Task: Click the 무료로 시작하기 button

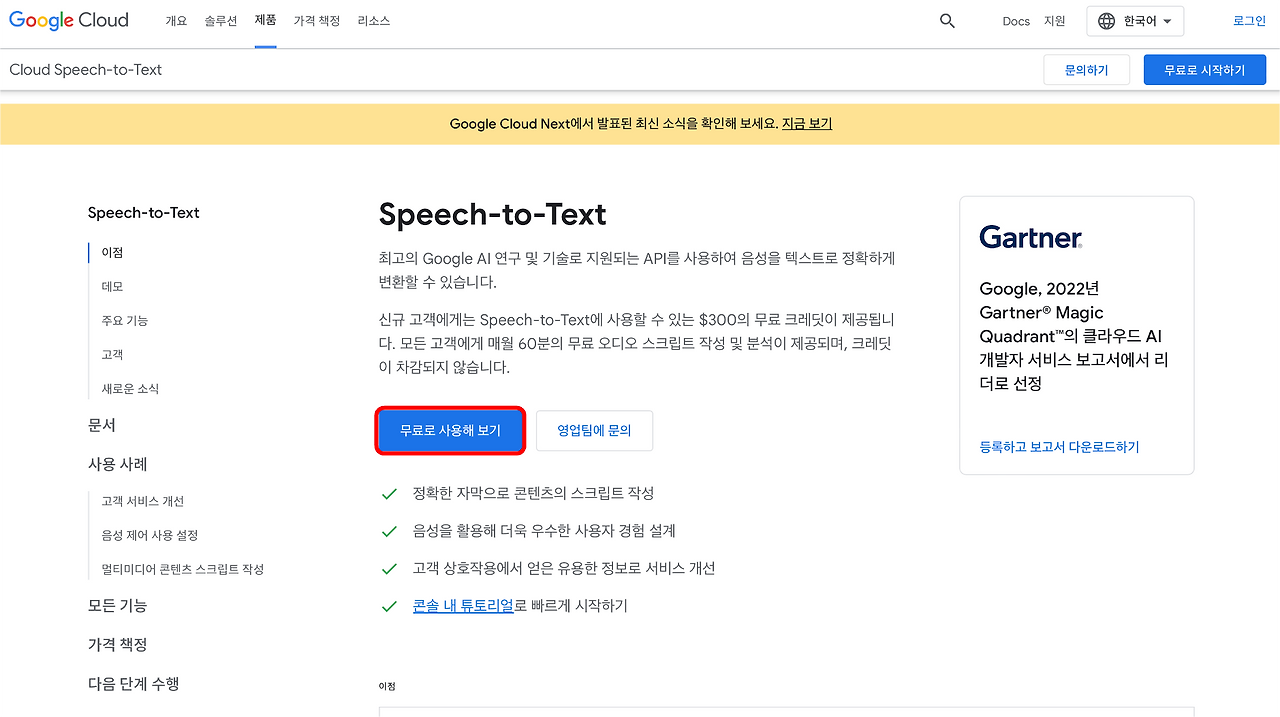Action: 1204,69
